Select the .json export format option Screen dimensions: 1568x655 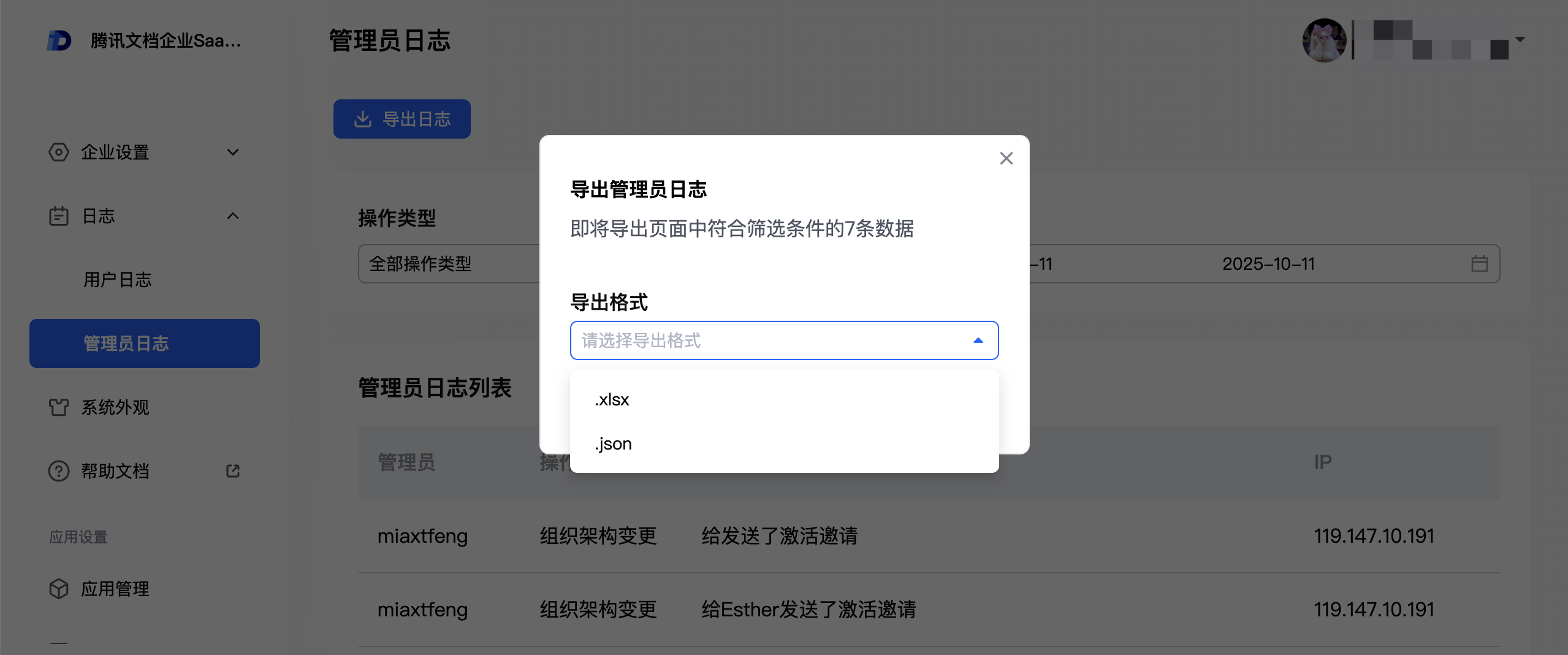pos(614,444)
